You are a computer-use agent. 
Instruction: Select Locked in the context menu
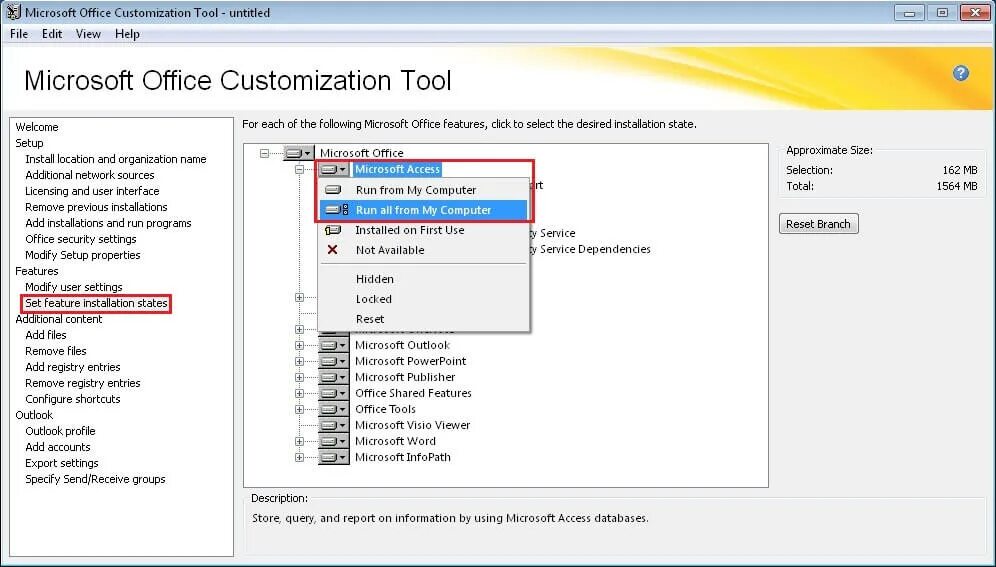click(424, 299)
